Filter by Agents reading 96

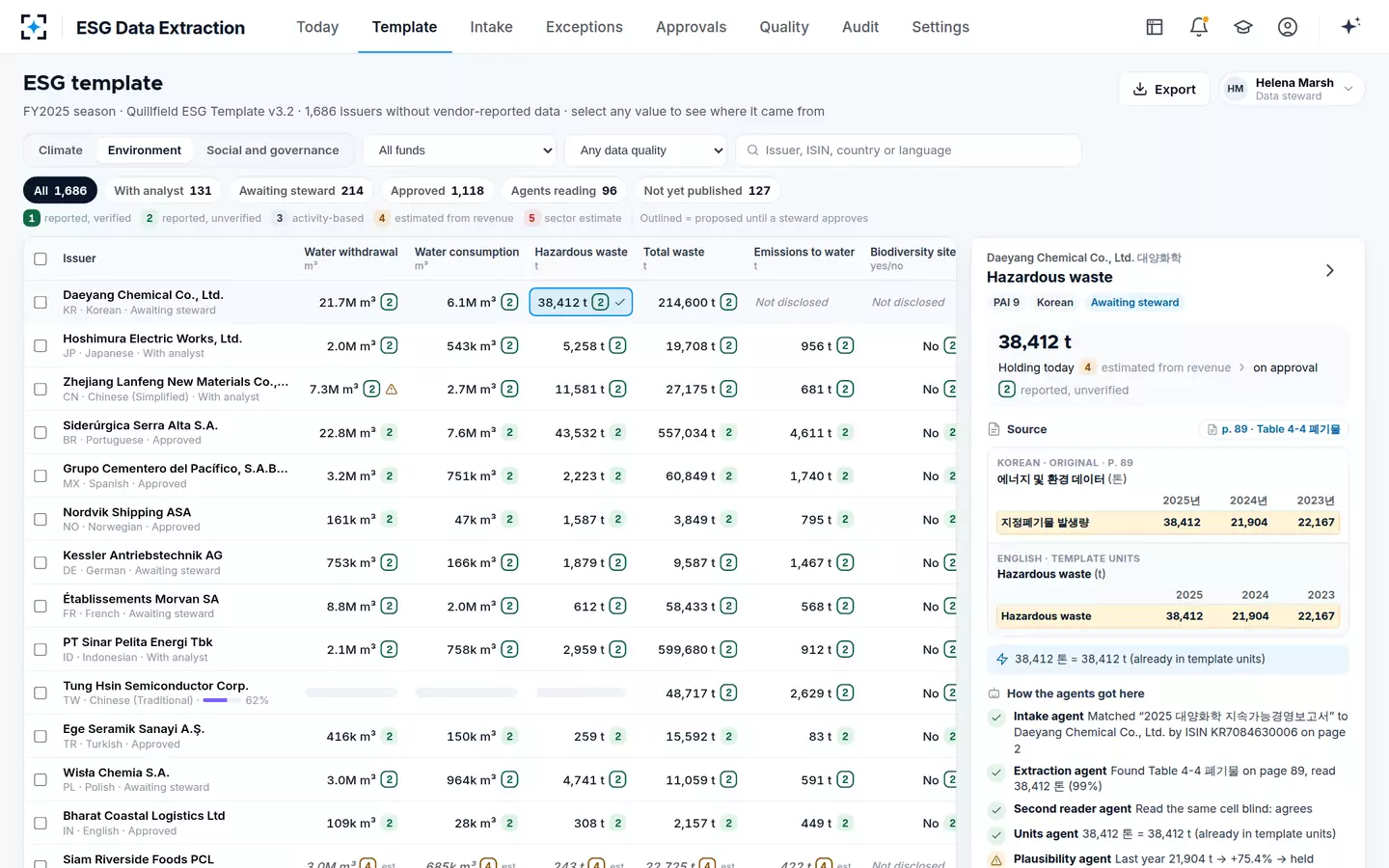coord(564,191)
